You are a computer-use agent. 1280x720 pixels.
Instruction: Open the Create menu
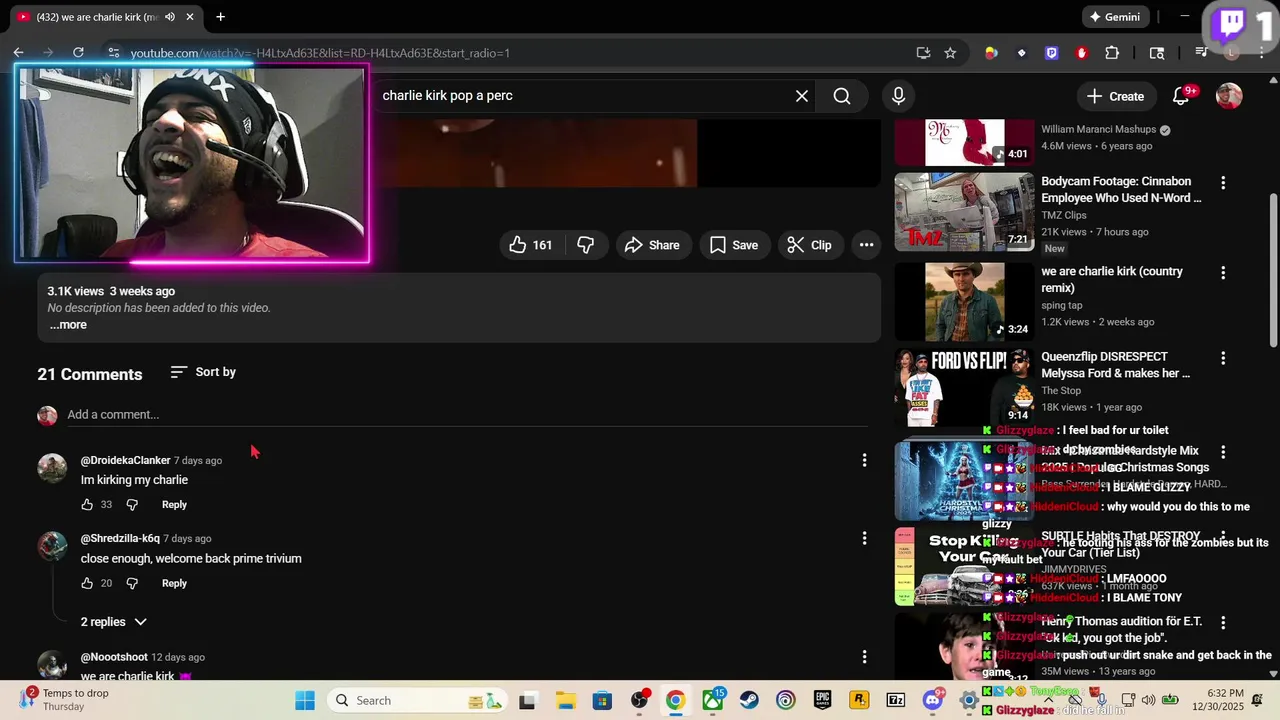(1115, 96)
